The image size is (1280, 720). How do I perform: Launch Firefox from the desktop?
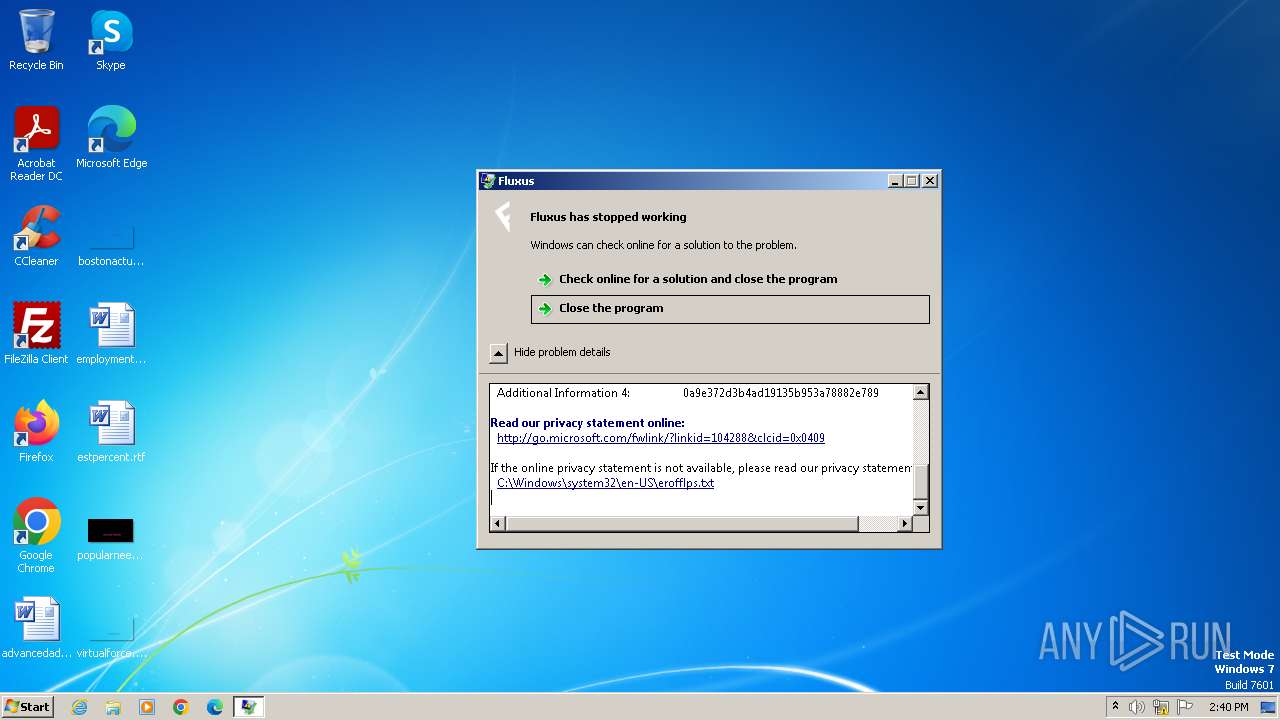[36, 431]
